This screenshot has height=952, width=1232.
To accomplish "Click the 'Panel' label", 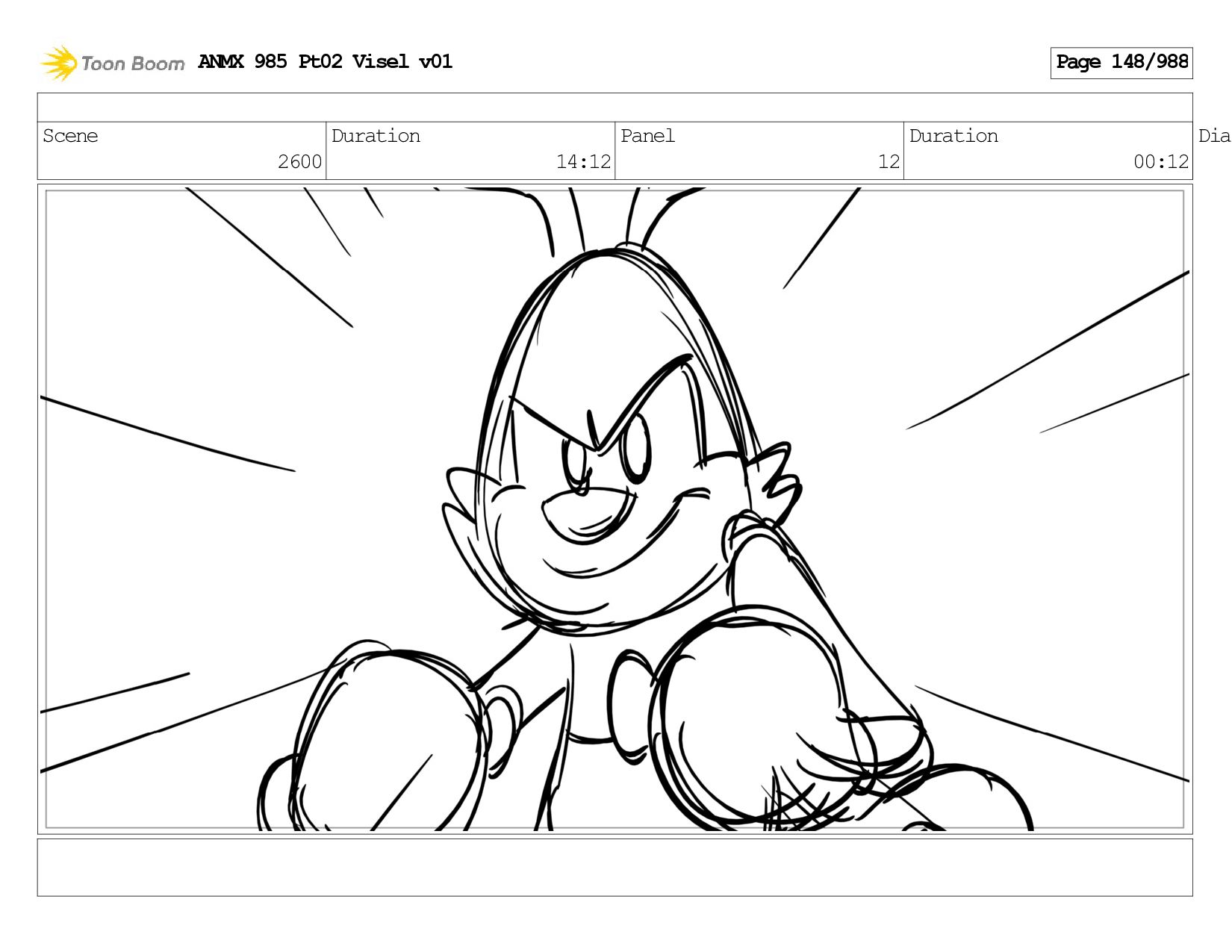I will click(647, 136).
